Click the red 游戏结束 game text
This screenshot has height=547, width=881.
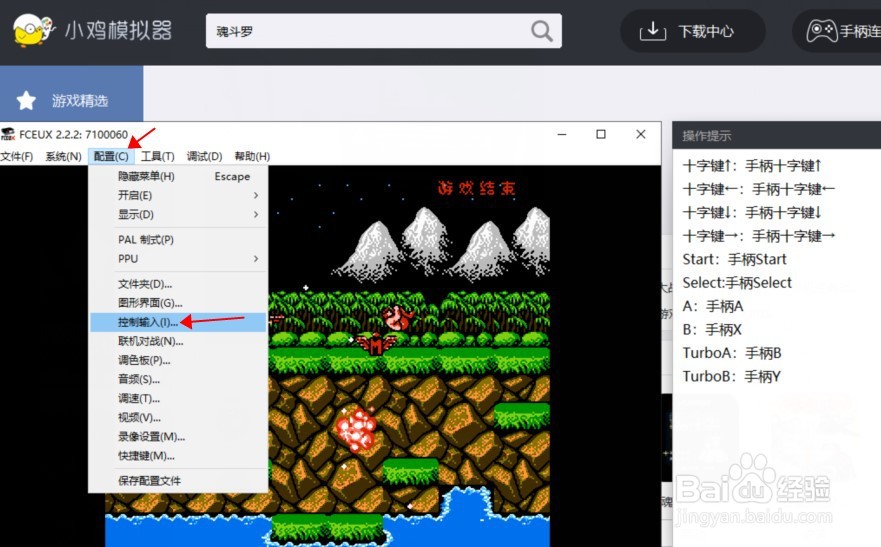tap(476, 188)
